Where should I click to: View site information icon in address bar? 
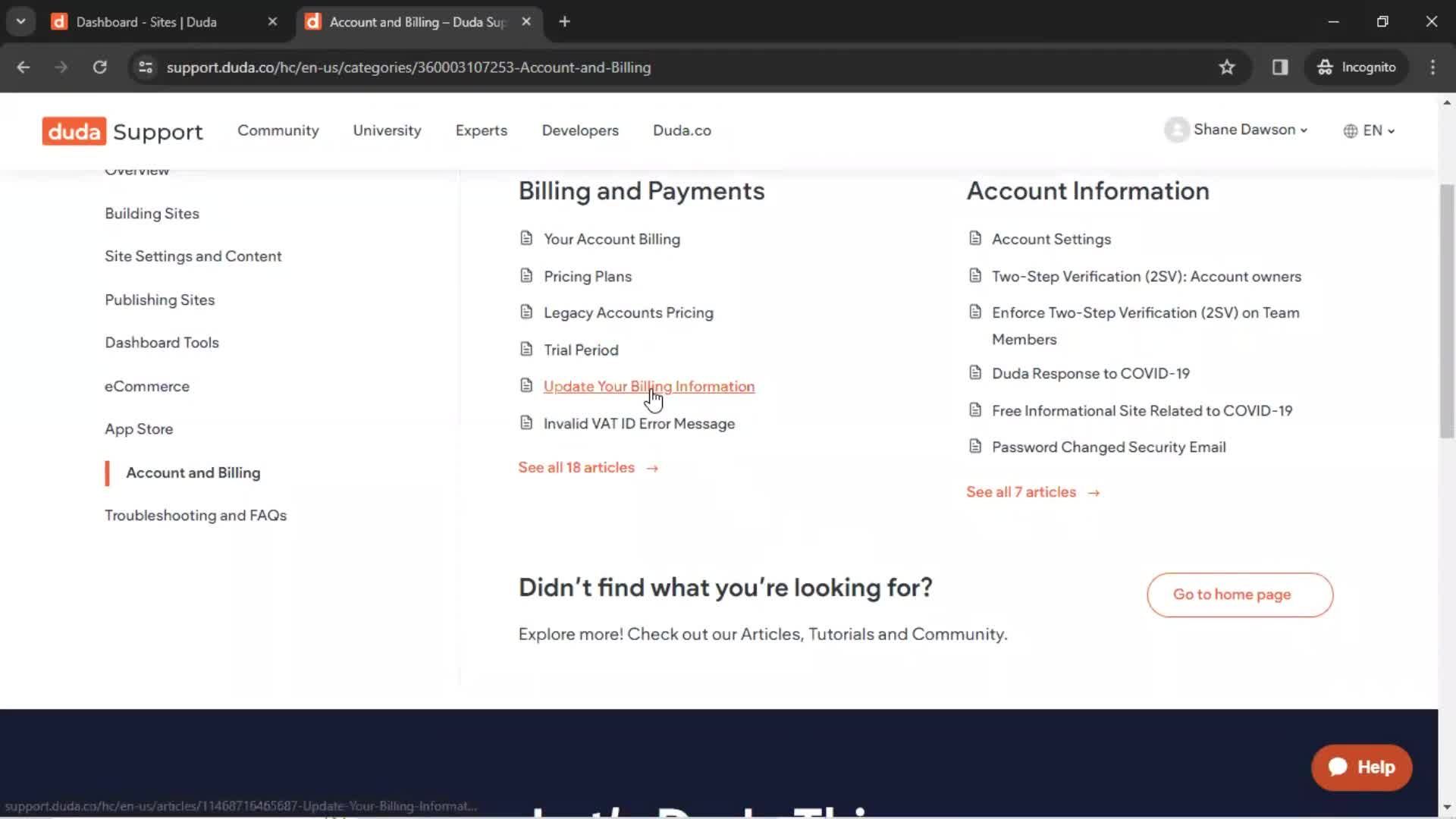click(x=146, y=67)
